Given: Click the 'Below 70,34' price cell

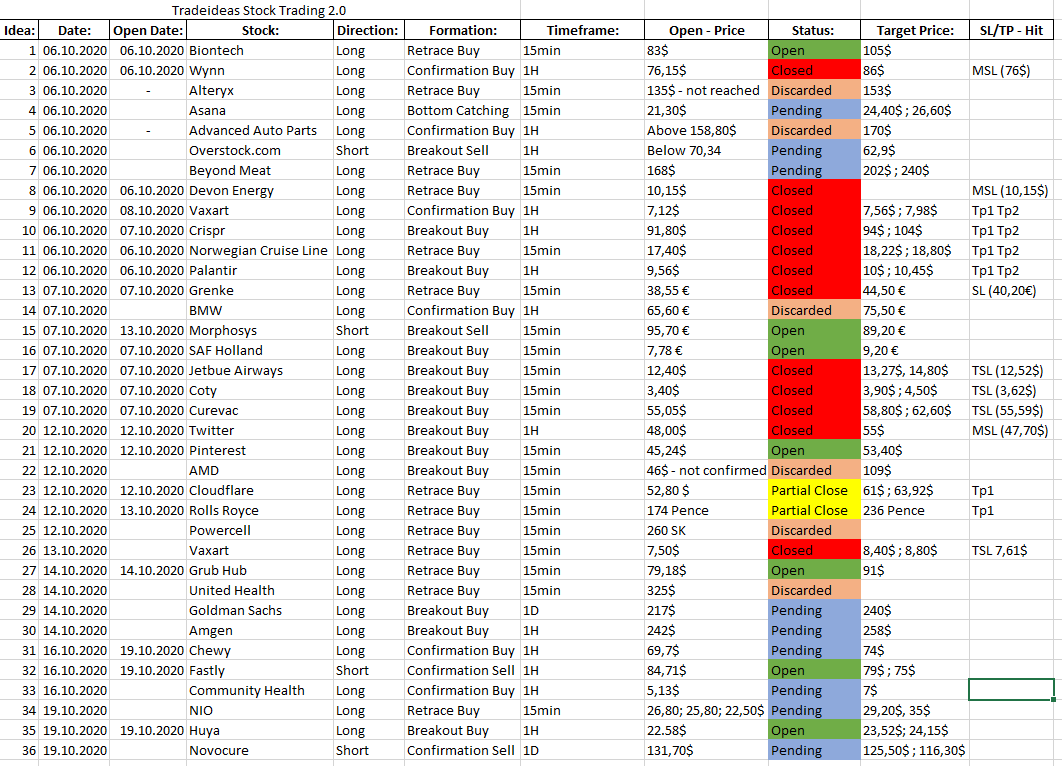Looking at the screenshot, I should click(706, 150).
